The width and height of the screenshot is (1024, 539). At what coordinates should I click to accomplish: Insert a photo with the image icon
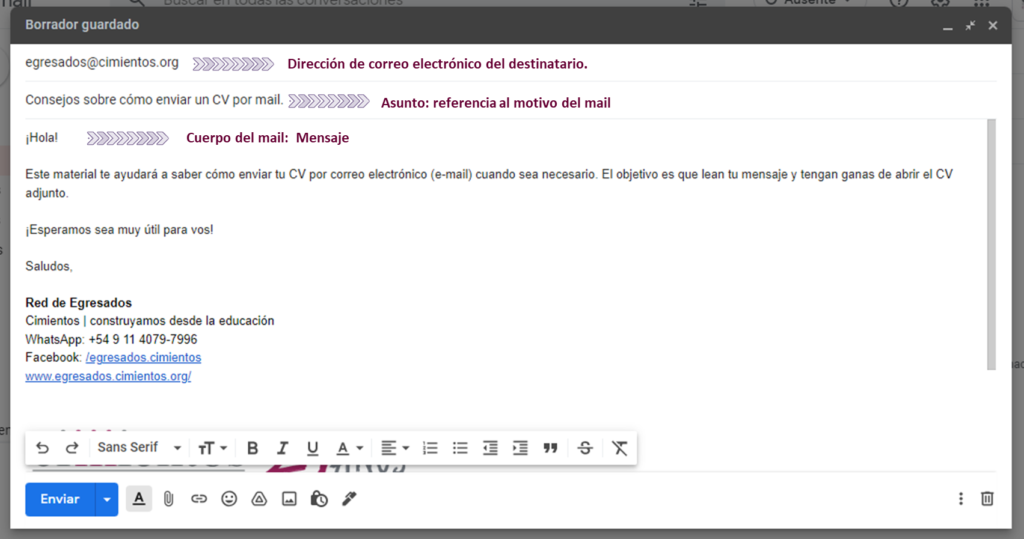289,499
